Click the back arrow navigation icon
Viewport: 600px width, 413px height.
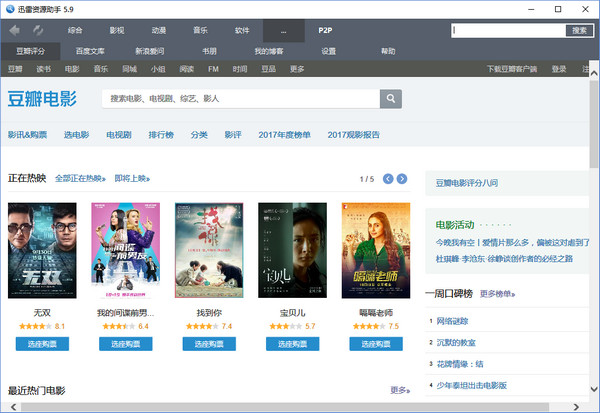pos(14,31)
